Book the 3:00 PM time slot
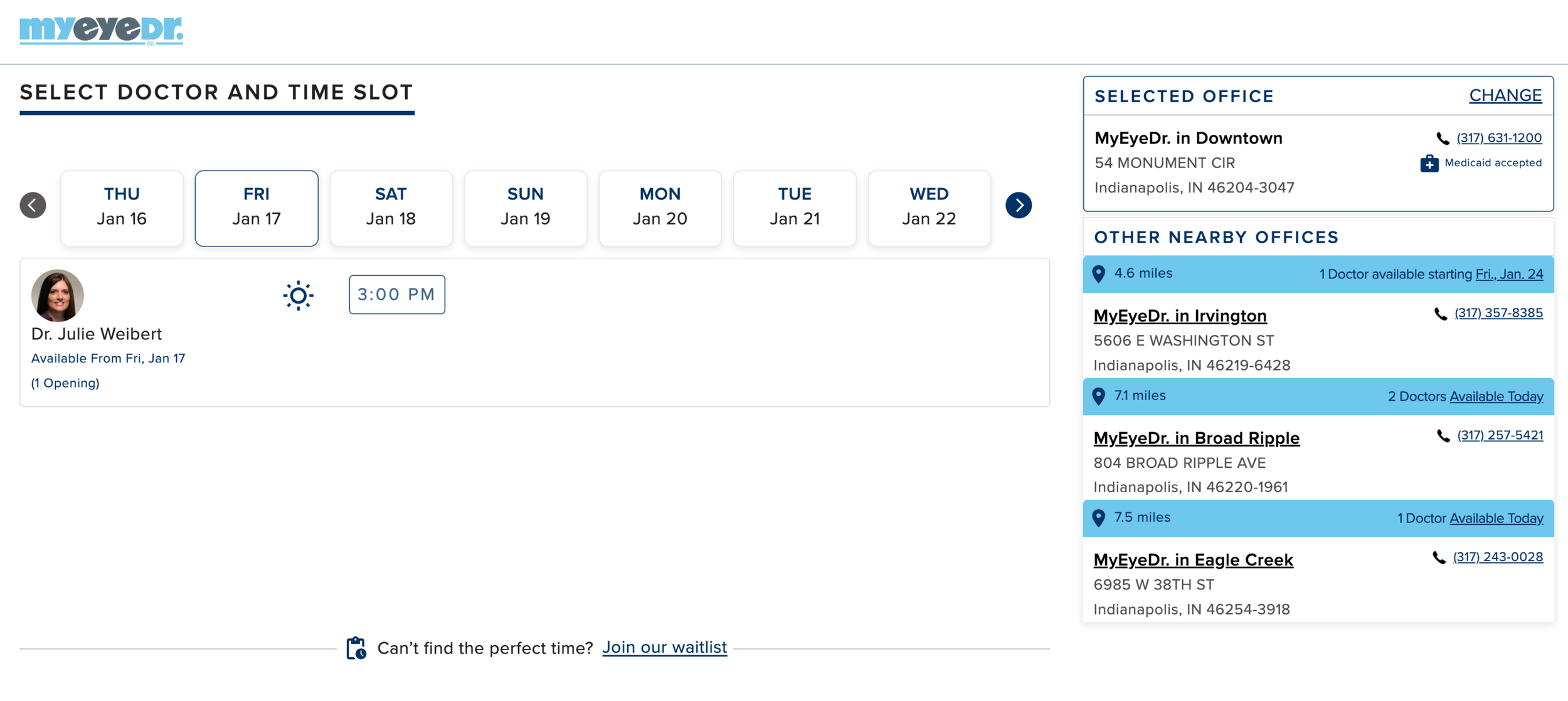This screenshot has height=701, width=1568. 396,295
